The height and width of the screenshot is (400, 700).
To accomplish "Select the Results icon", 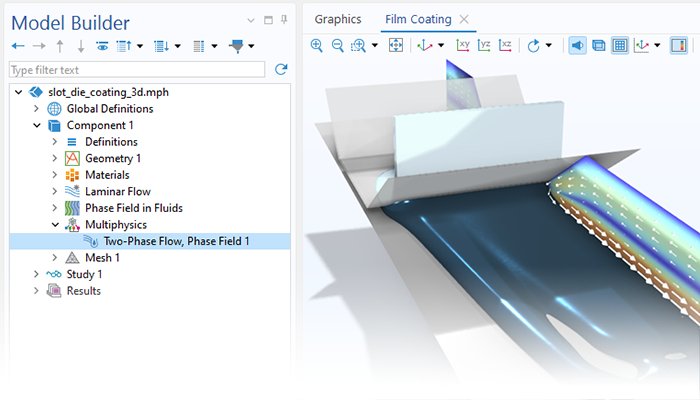I will 54,291.
